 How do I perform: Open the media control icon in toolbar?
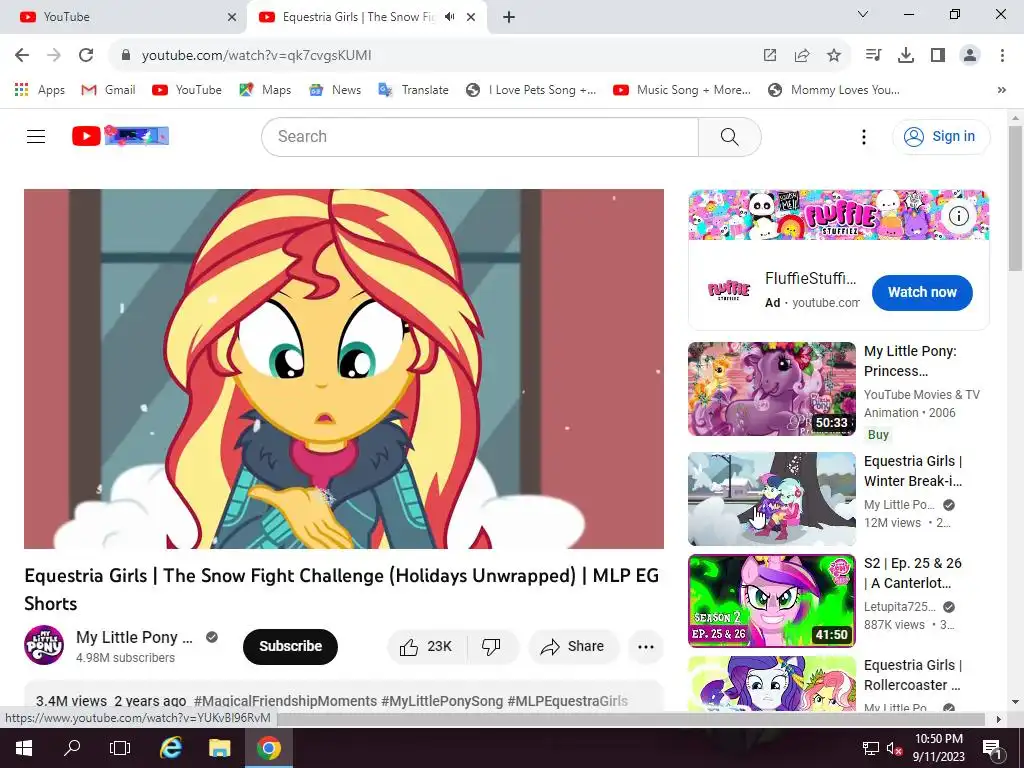click(x=873, y=56)
